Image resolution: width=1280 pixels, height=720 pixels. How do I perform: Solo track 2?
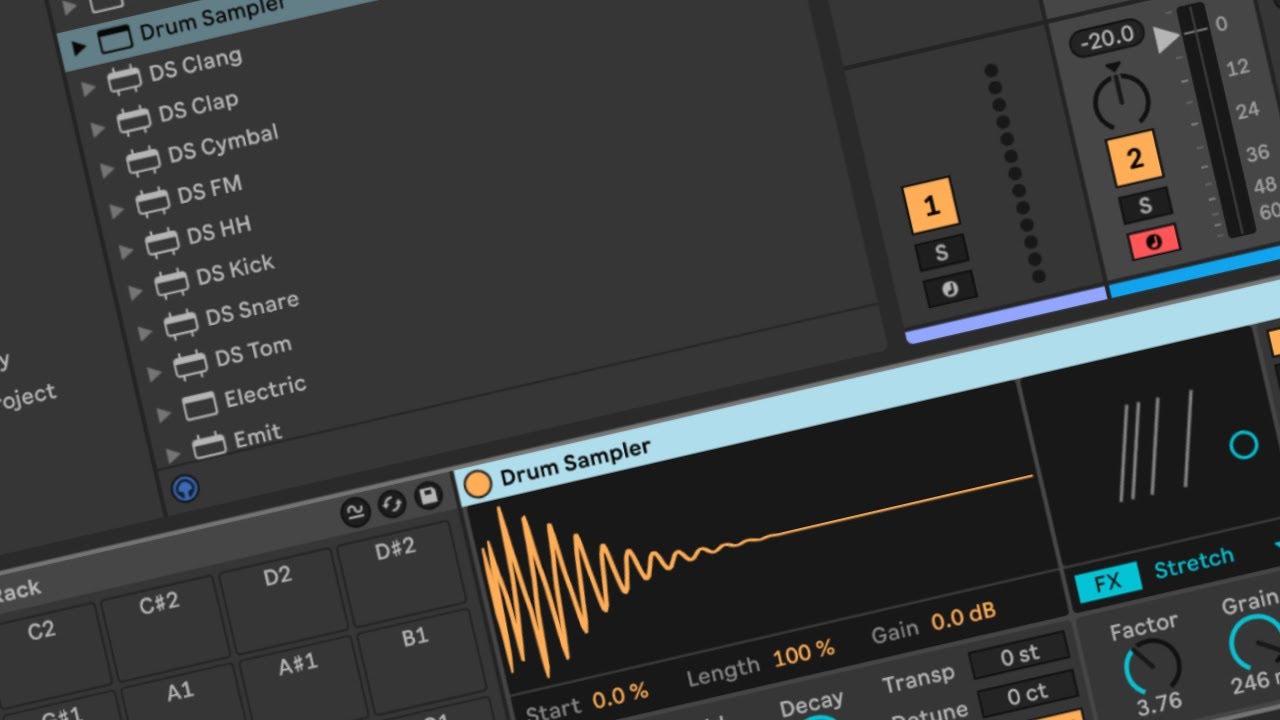tap(1145, 206)
